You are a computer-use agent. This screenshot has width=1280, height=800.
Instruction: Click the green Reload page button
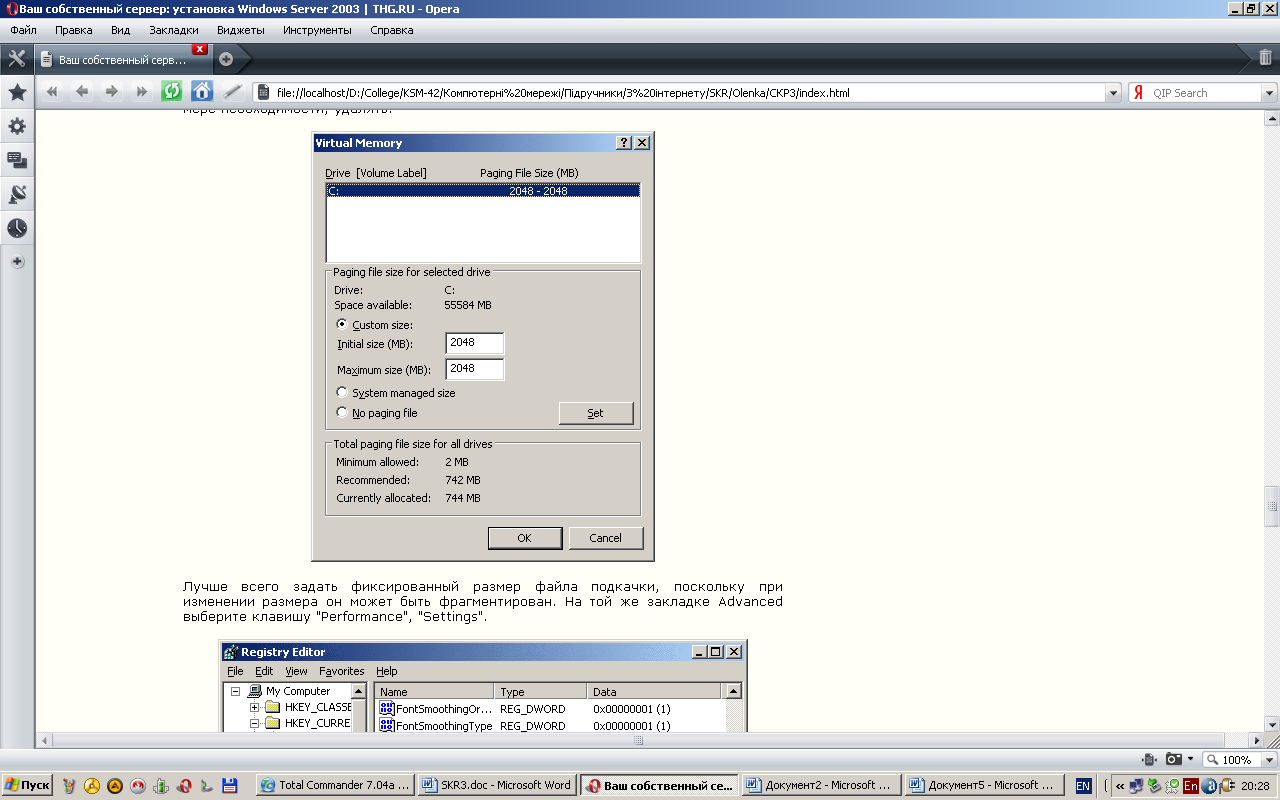(x=172, y=92)
